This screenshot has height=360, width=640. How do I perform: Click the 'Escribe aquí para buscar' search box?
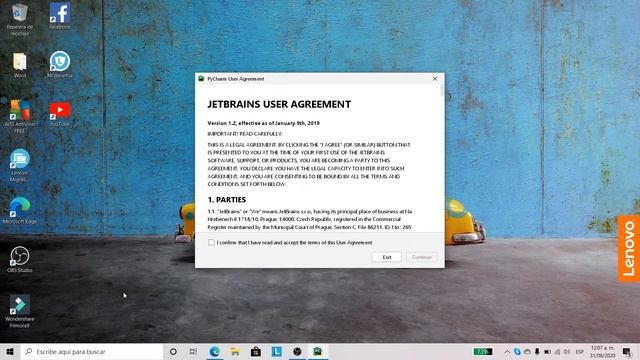(x=92, y=351)
